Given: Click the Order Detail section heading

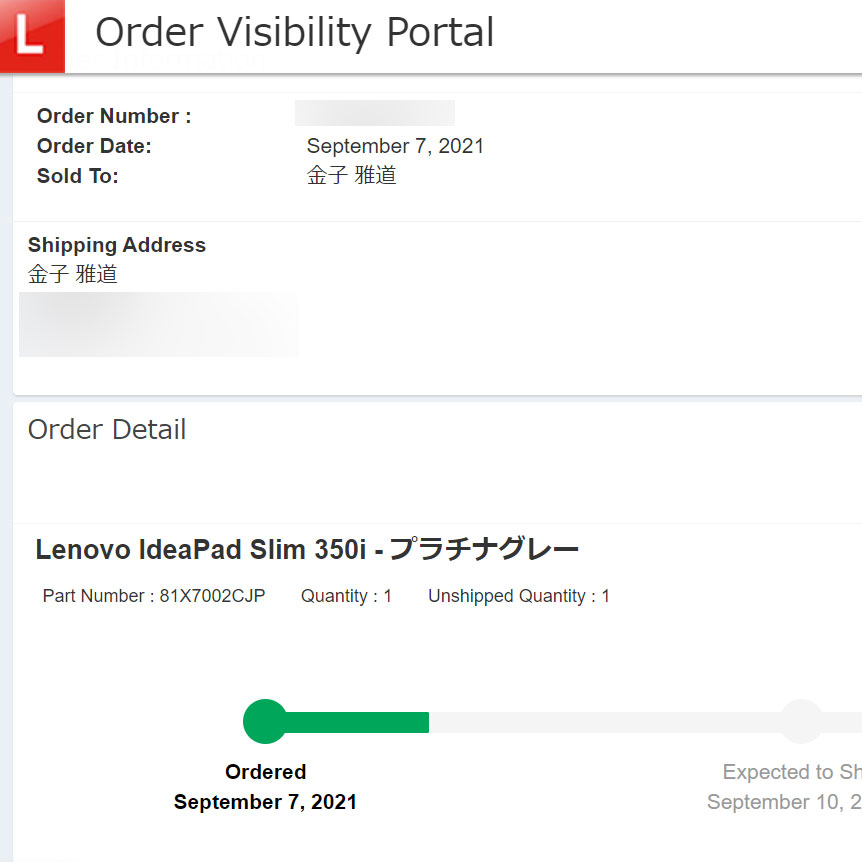Looking at the screenshot, I should [107, 429].
